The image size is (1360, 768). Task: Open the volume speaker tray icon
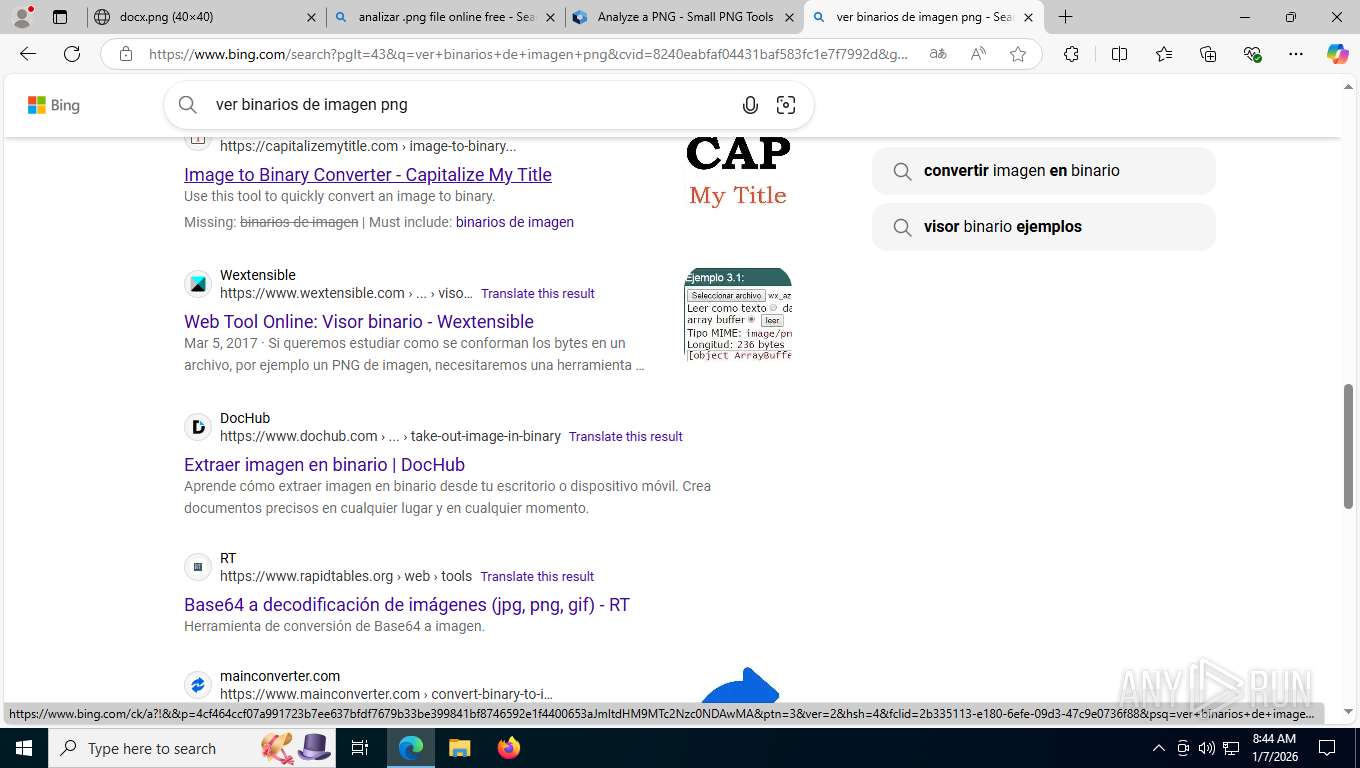1207,748
